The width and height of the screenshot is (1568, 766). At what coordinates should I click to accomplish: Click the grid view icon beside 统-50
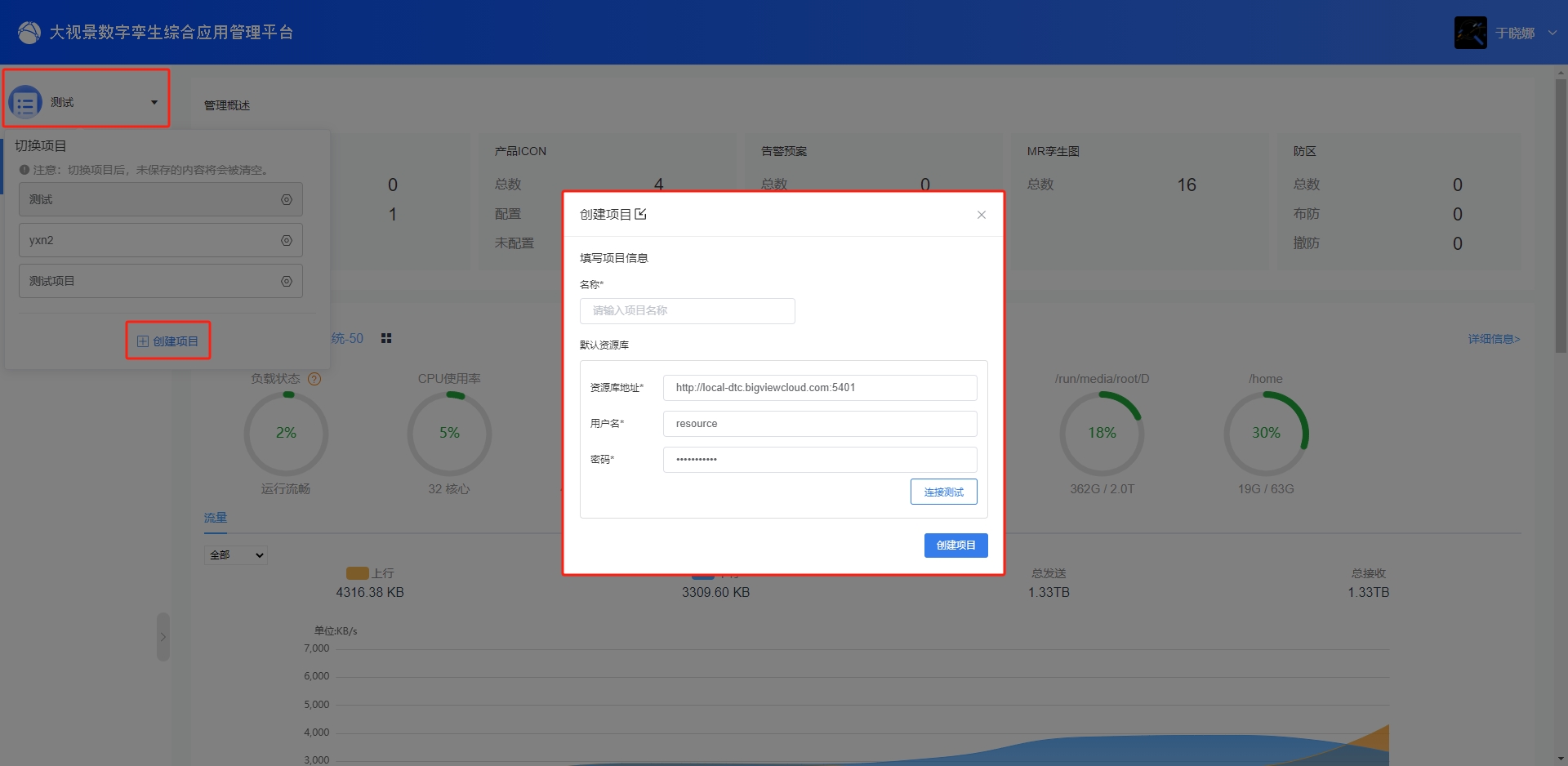386,338
